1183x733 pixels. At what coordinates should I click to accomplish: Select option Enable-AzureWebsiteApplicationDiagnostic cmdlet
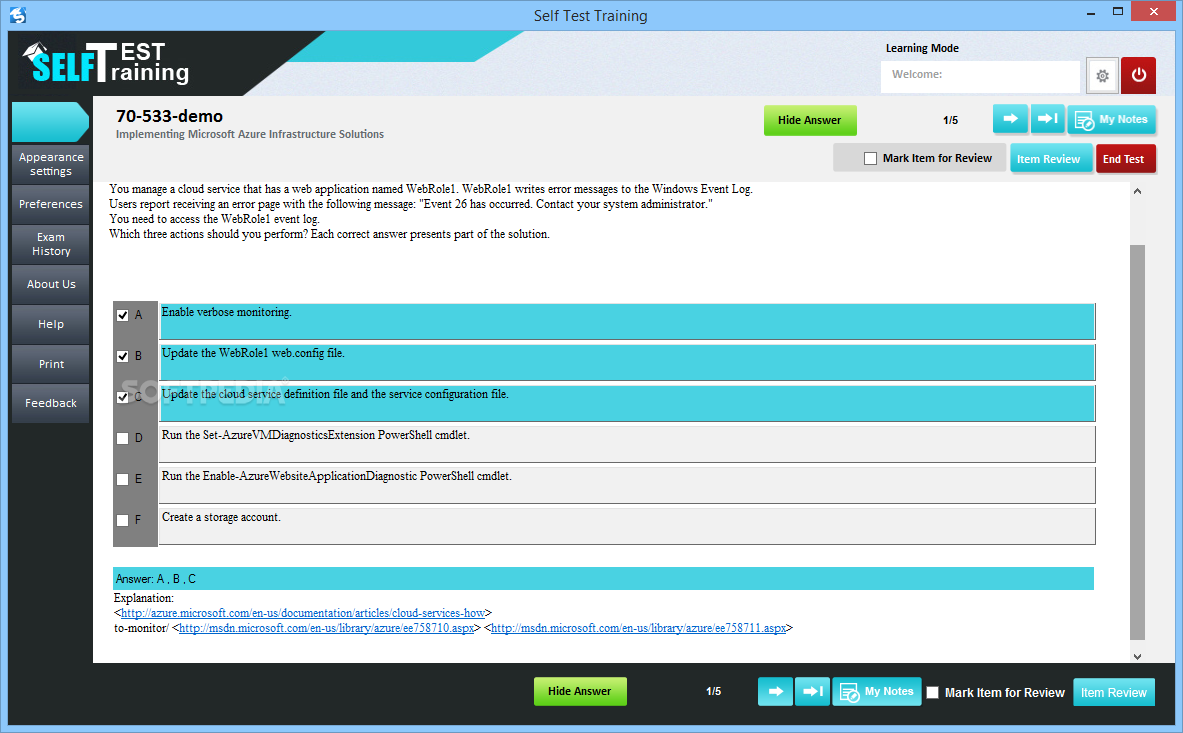627,486
